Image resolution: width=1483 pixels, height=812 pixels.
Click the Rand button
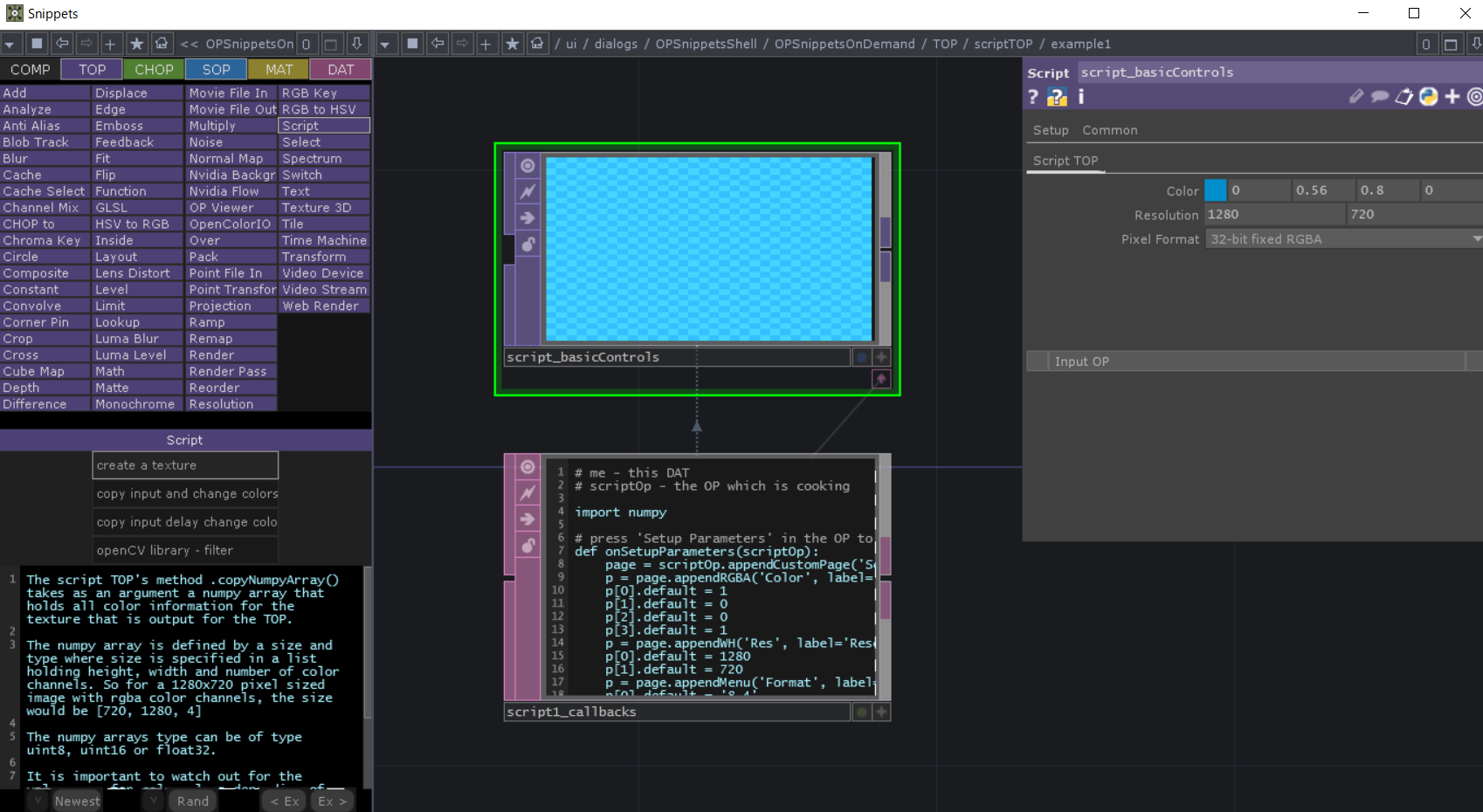click(x=192, y=800)
